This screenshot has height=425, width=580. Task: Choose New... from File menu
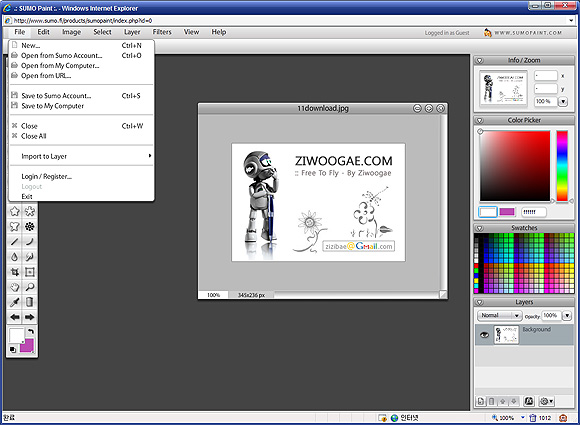coord(81,45)
